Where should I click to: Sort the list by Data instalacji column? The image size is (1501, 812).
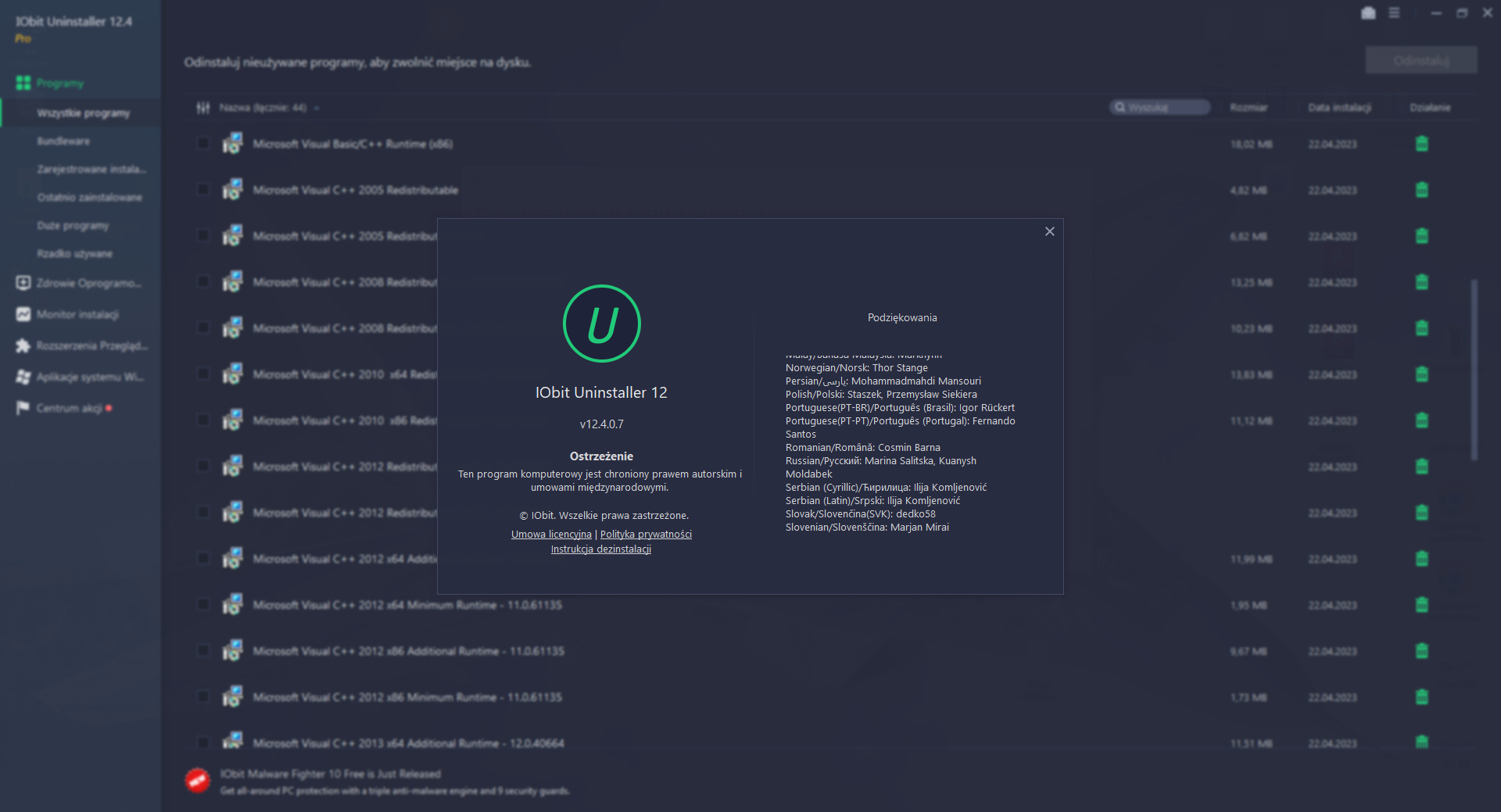tap(1340, 108)
